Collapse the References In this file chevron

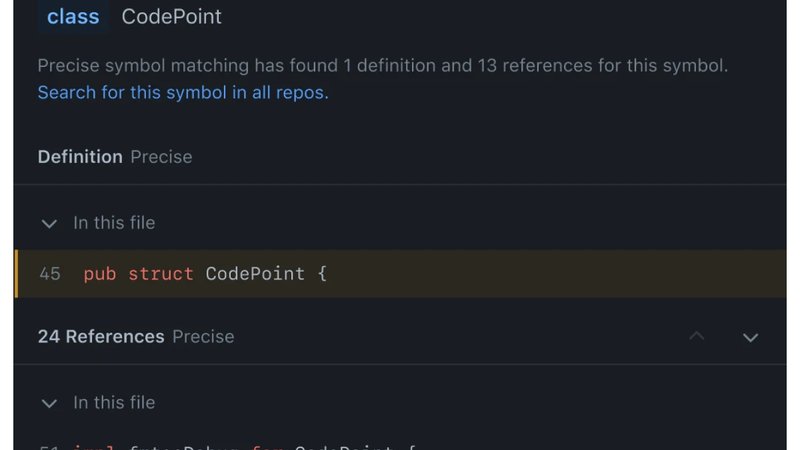click(49, 403)
